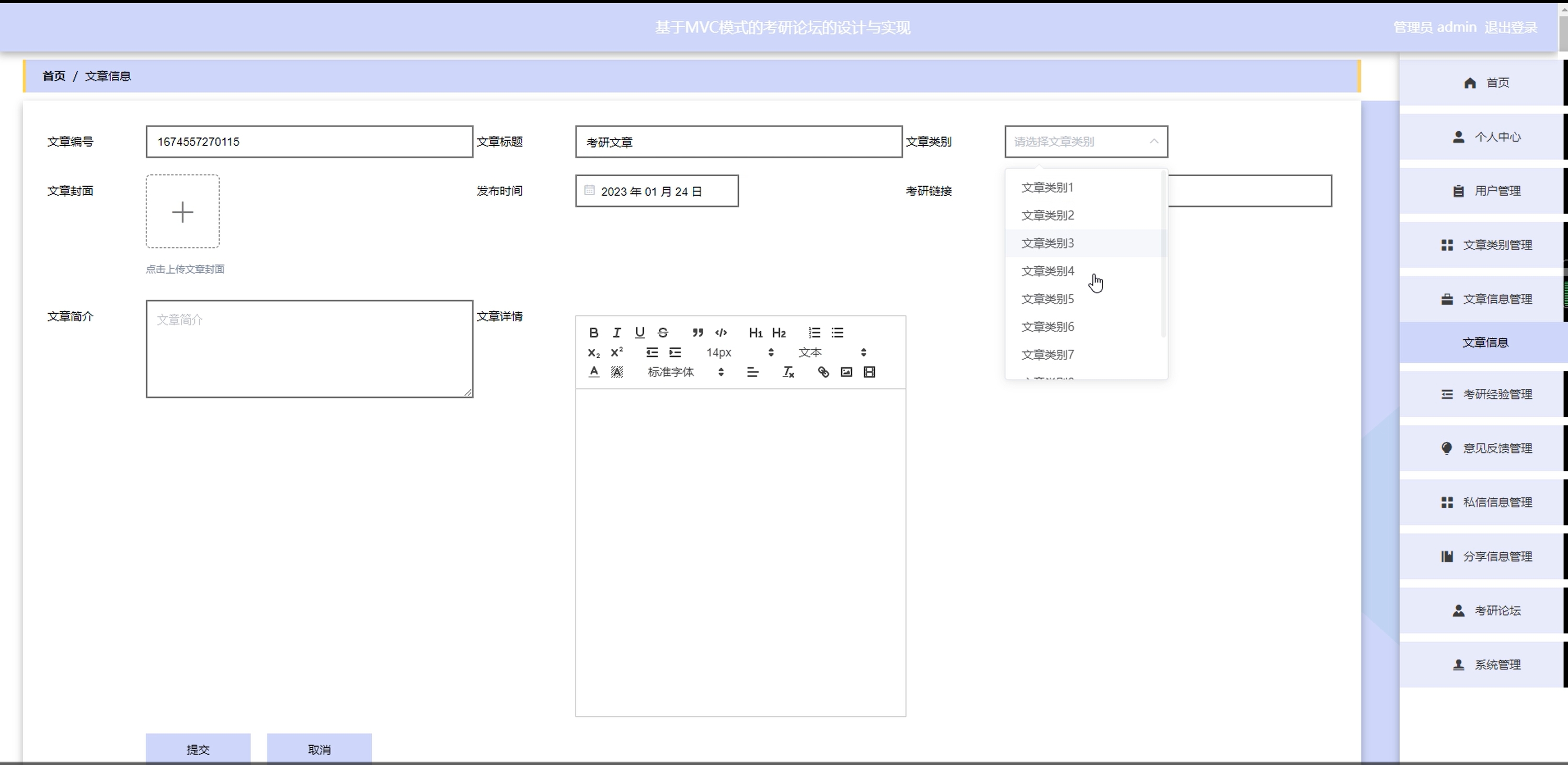Screen dimensions: 1568x765
Task: Select 文章类别4 from the list
Action: coord(1048,271)
